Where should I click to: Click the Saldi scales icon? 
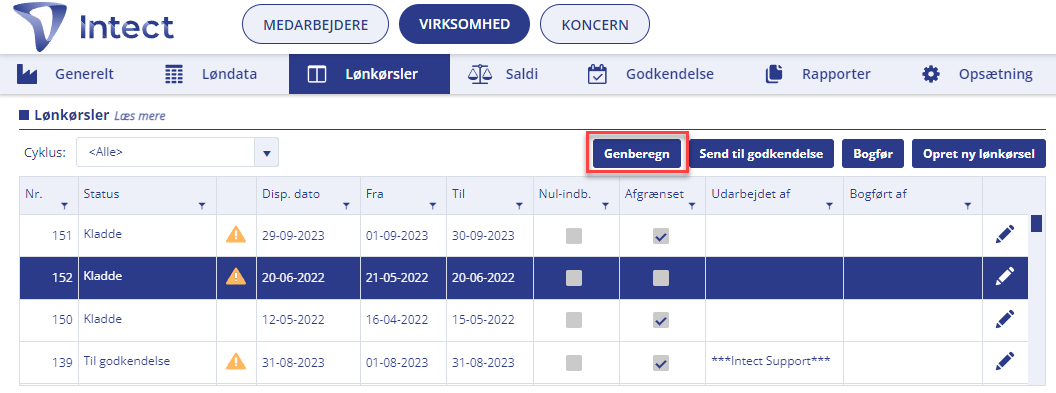[x=480, y=74]
